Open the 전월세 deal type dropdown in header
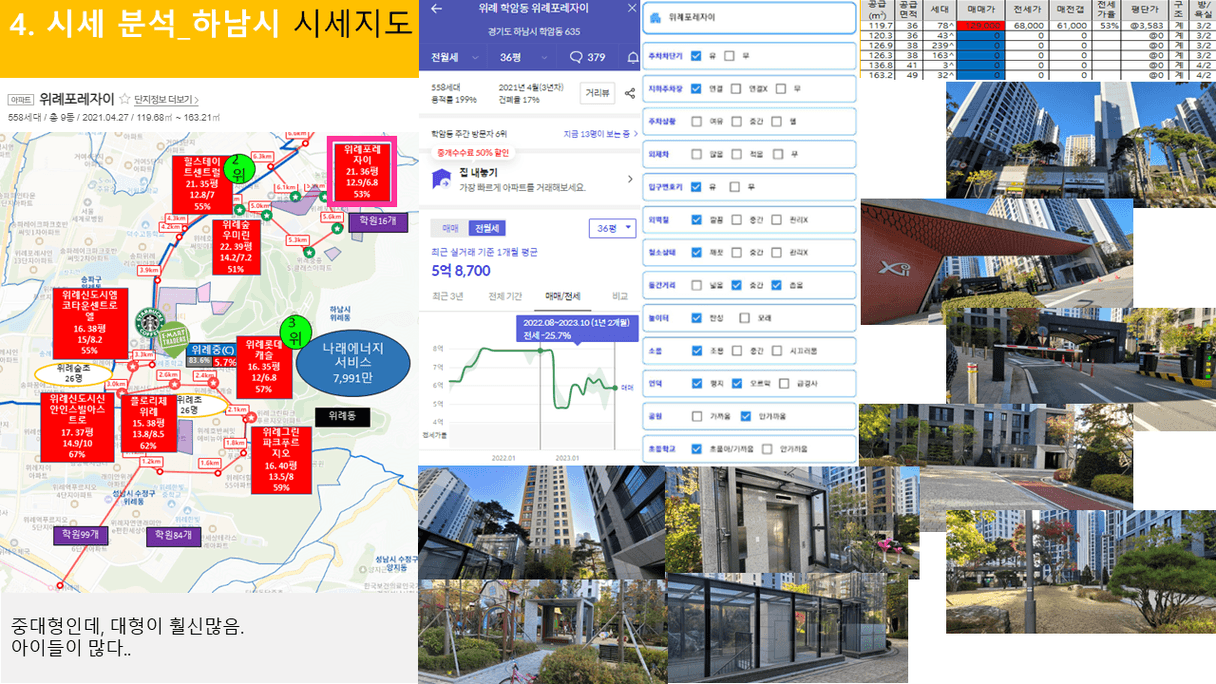The height and width of the screenshot is (684, 1216). 453,57
